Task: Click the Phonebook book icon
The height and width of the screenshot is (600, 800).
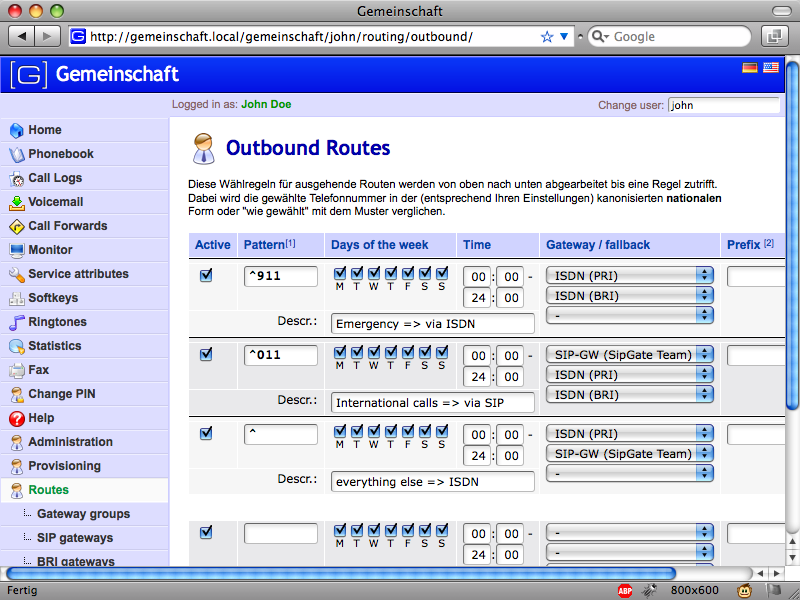Action: coord(16,155)
